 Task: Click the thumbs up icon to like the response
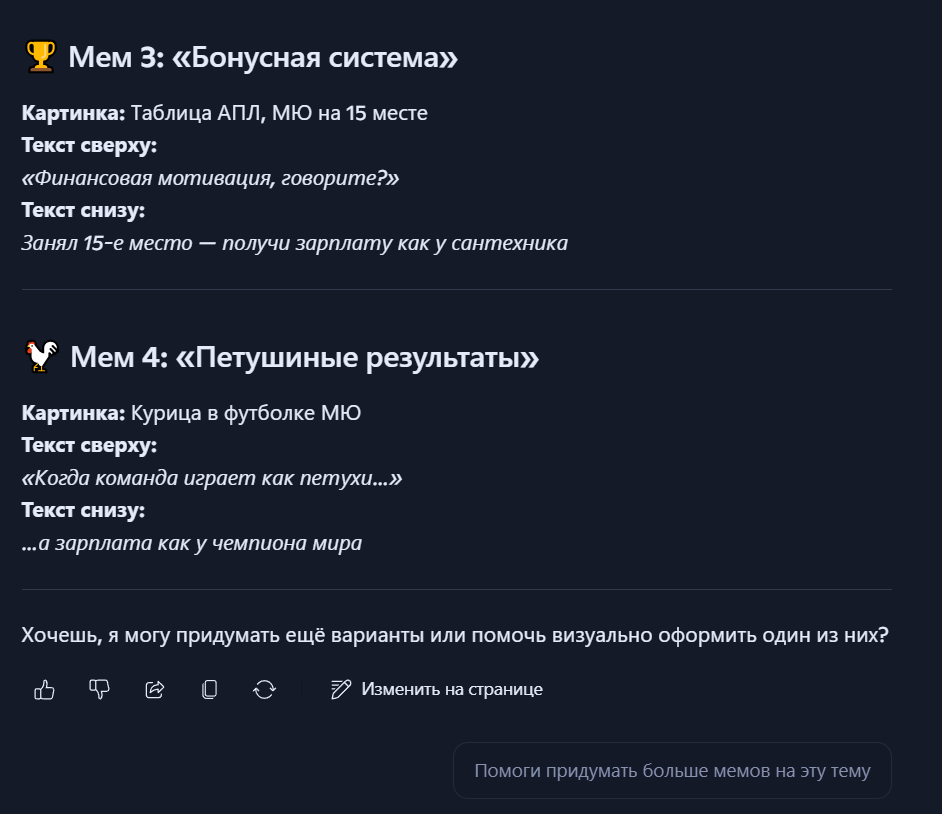pyautogui.click(x=44, y=689)
